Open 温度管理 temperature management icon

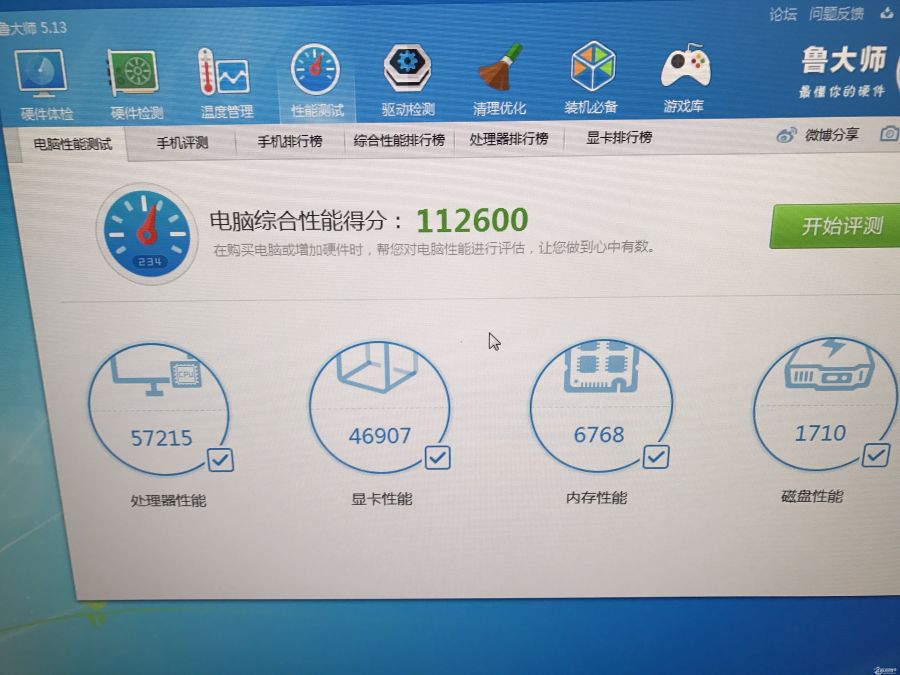tap(224, 72)
